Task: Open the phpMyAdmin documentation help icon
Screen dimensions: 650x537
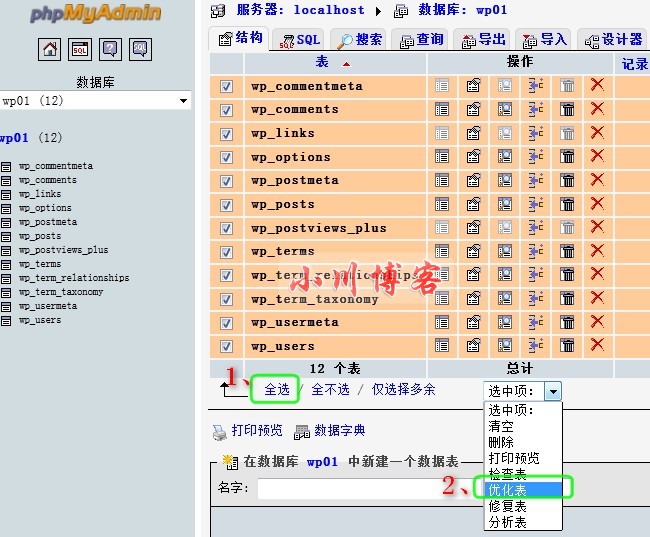Action: 110,49
